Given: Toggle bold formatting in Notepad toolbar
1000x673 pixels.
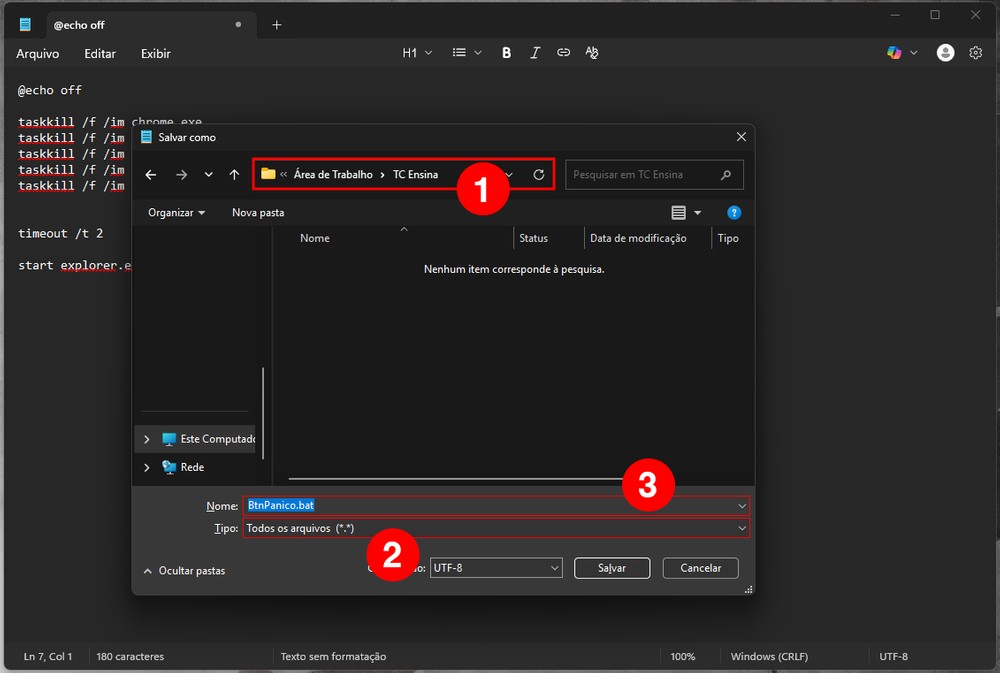Looking at the screenshot, I should click(506, 53).
